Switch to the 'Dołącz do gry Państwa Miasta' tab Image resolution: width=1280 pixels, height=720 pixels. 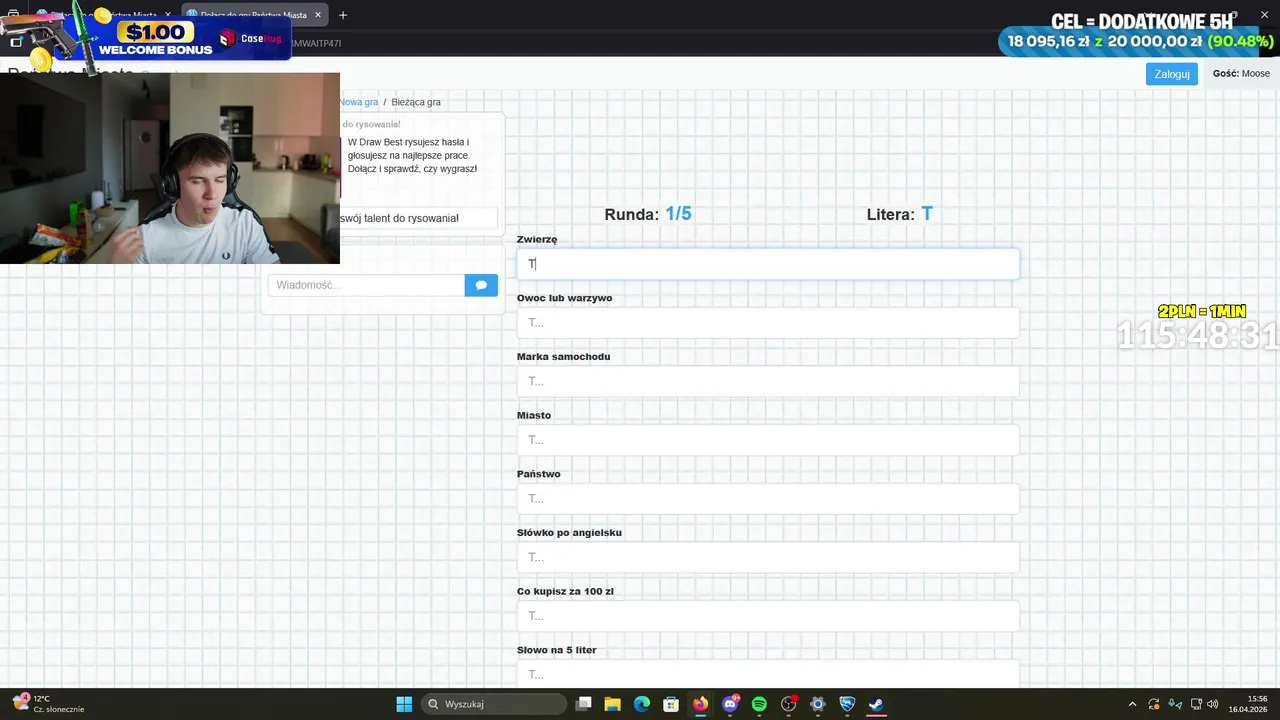point(255,15)
